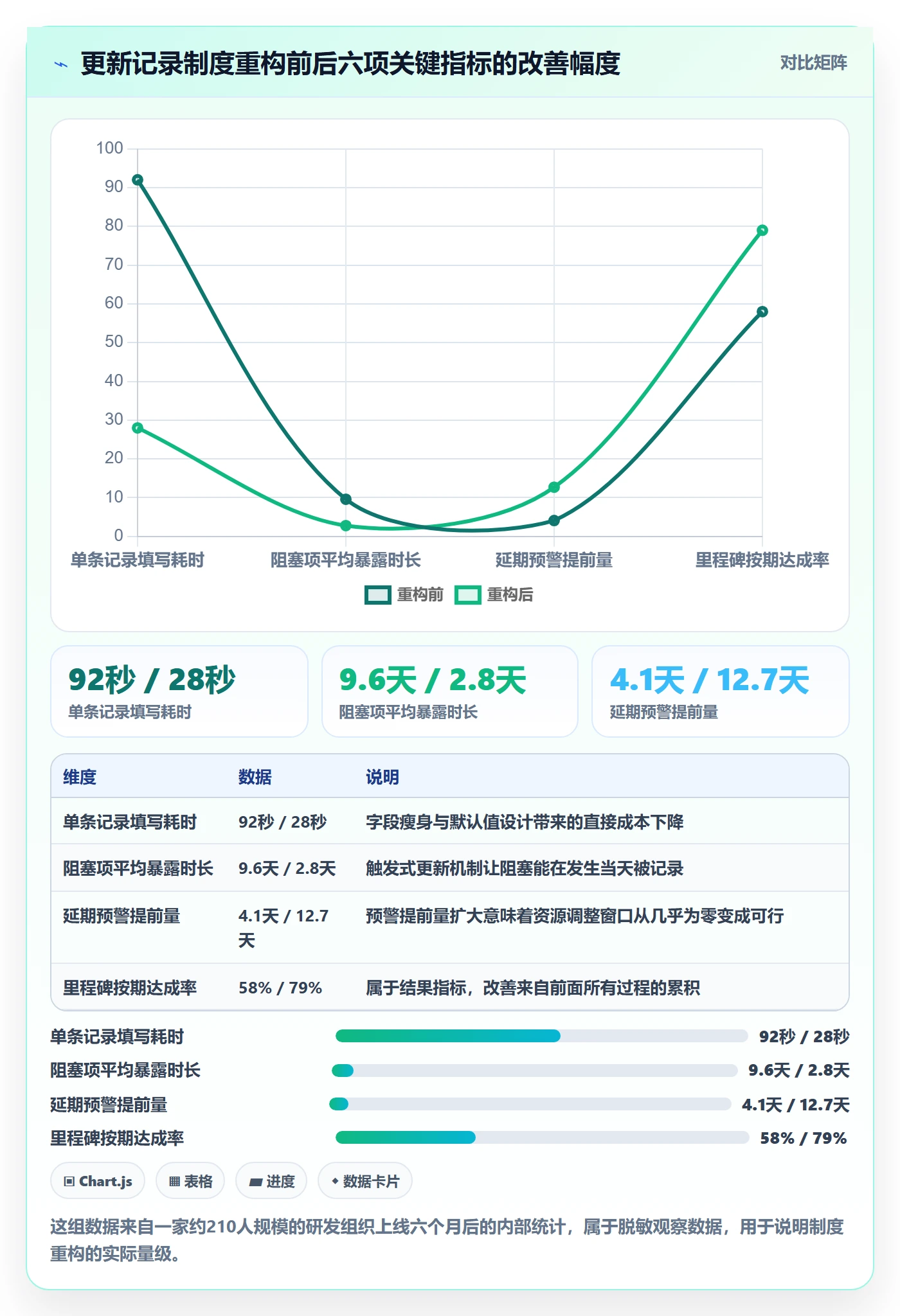Click the 里程碑按期达成率 x-axis label

coord(762,560)
